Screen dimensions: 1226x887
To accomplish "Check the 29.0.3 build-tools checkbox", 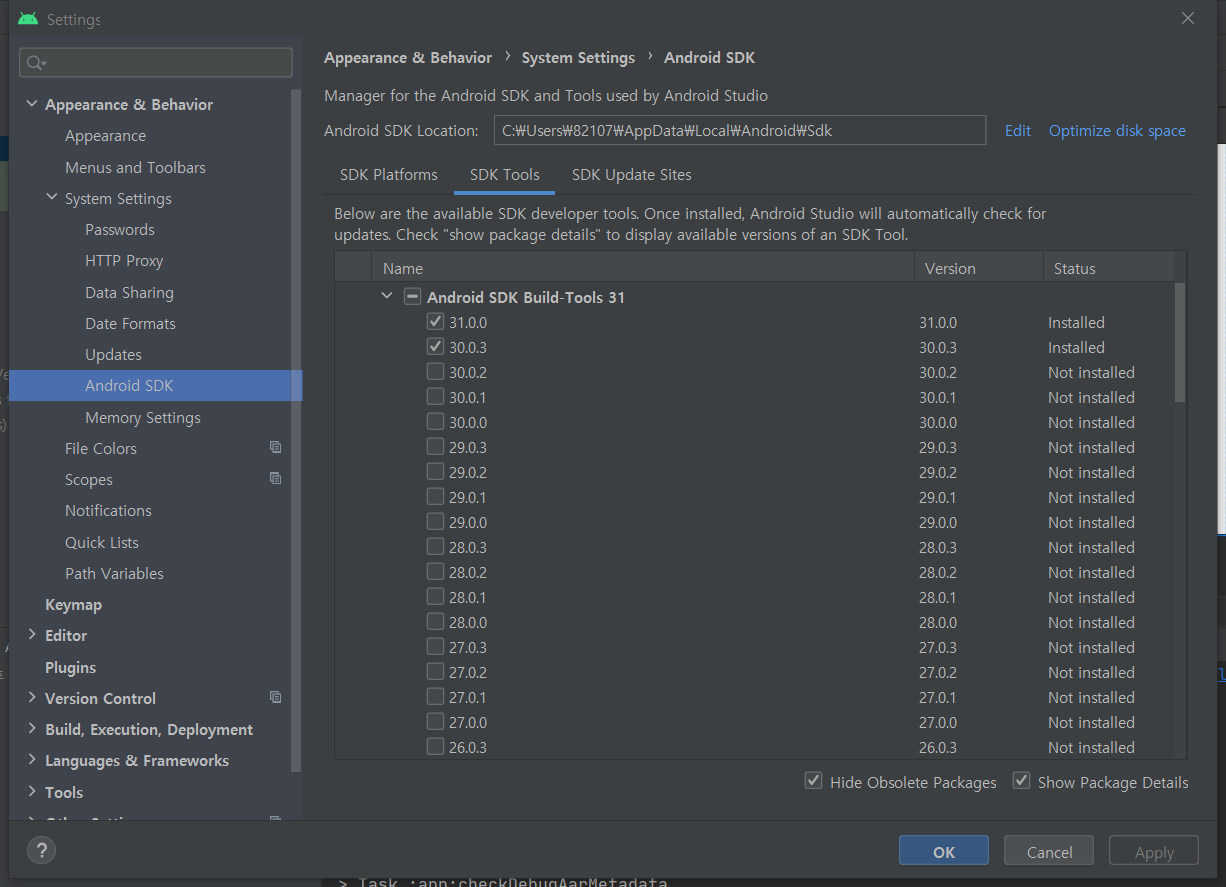I will pyautogui.click(x=435, y=447).
